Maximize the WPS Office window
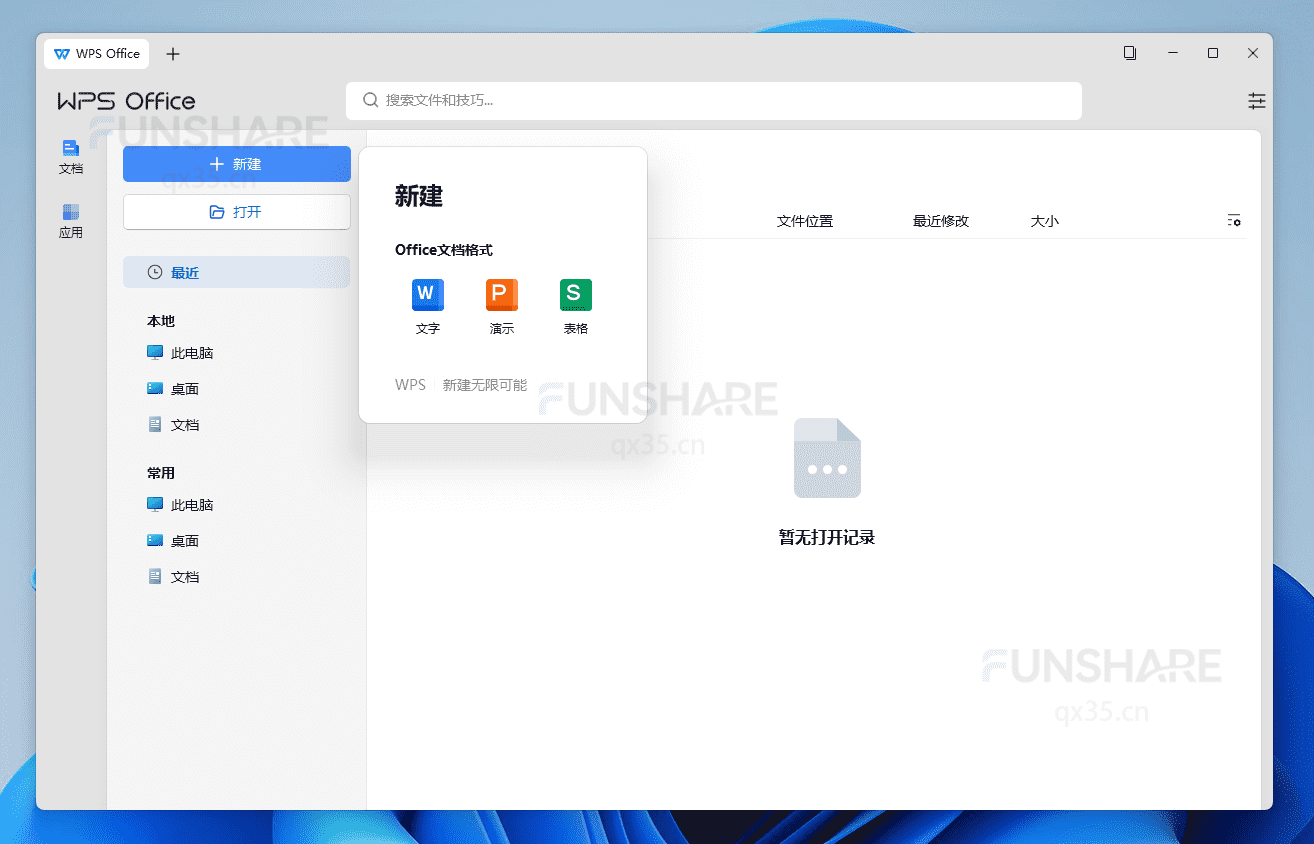The width and height of the screenshot is (1314, 844). pos(1213,53)
